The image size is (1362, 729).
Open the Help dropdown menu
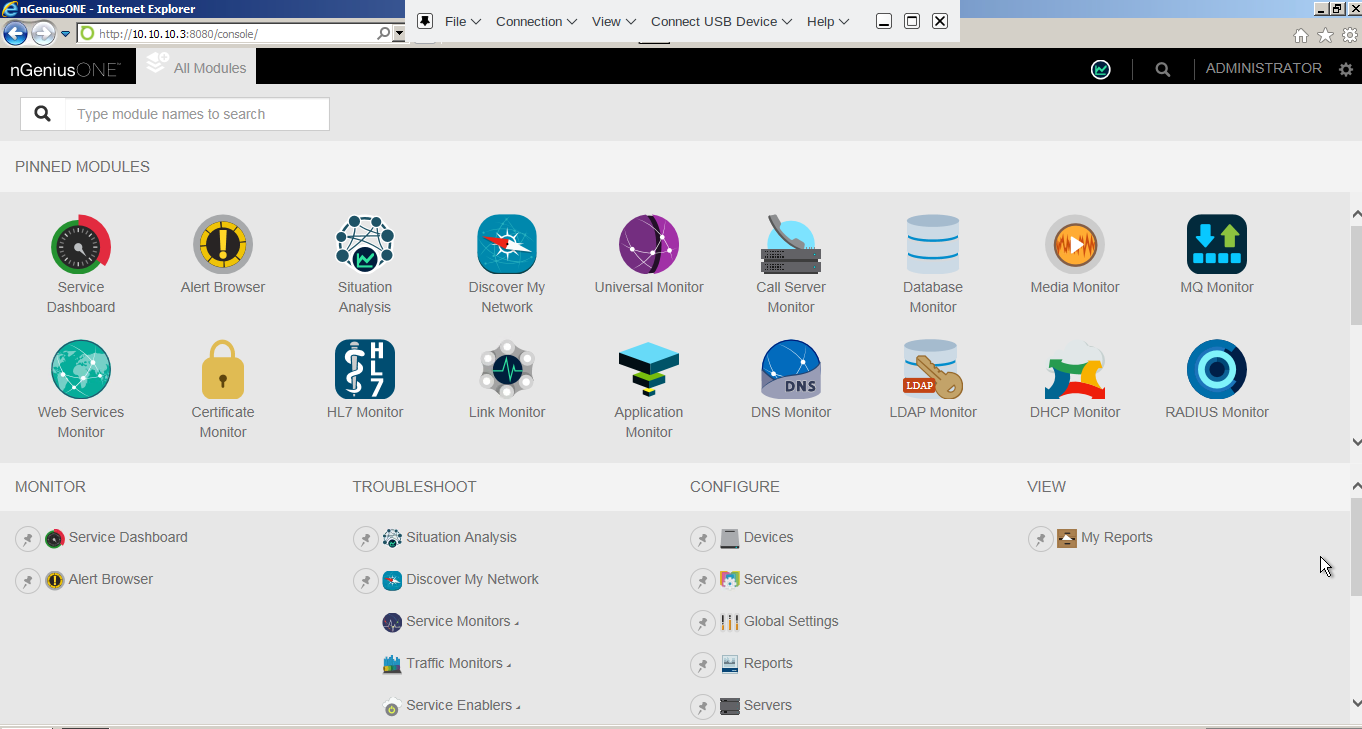[x=828, y=21]
